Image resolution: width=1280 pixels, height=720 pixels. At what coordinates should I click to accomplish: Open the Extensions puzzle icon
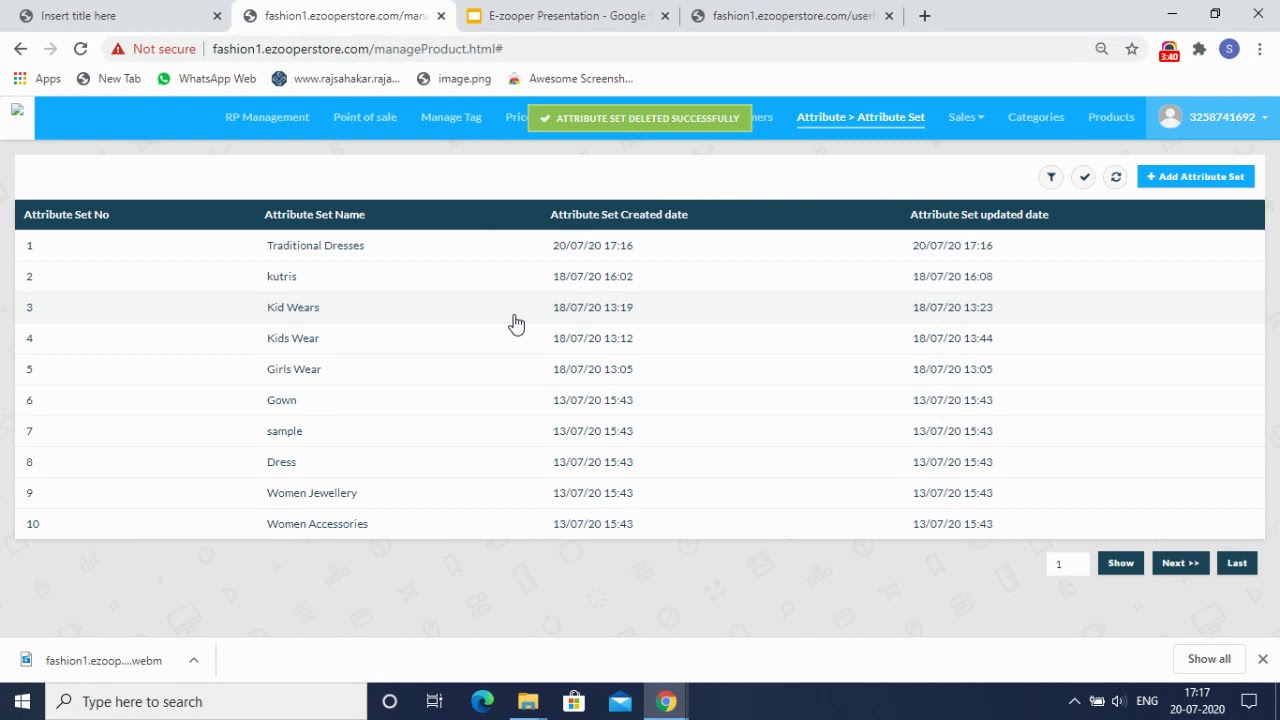pyautogui.click(x=1199, y=48)
